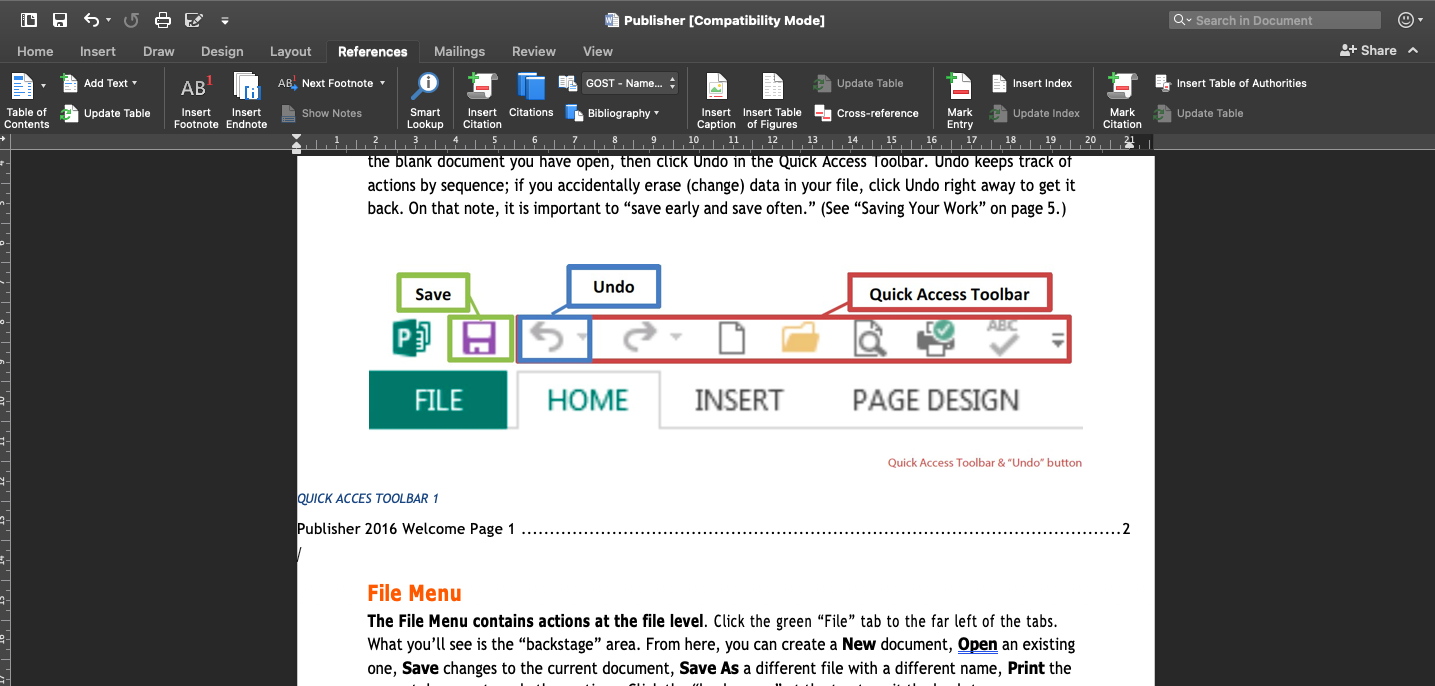Click Insert Citation

click(x=482, y=101)
